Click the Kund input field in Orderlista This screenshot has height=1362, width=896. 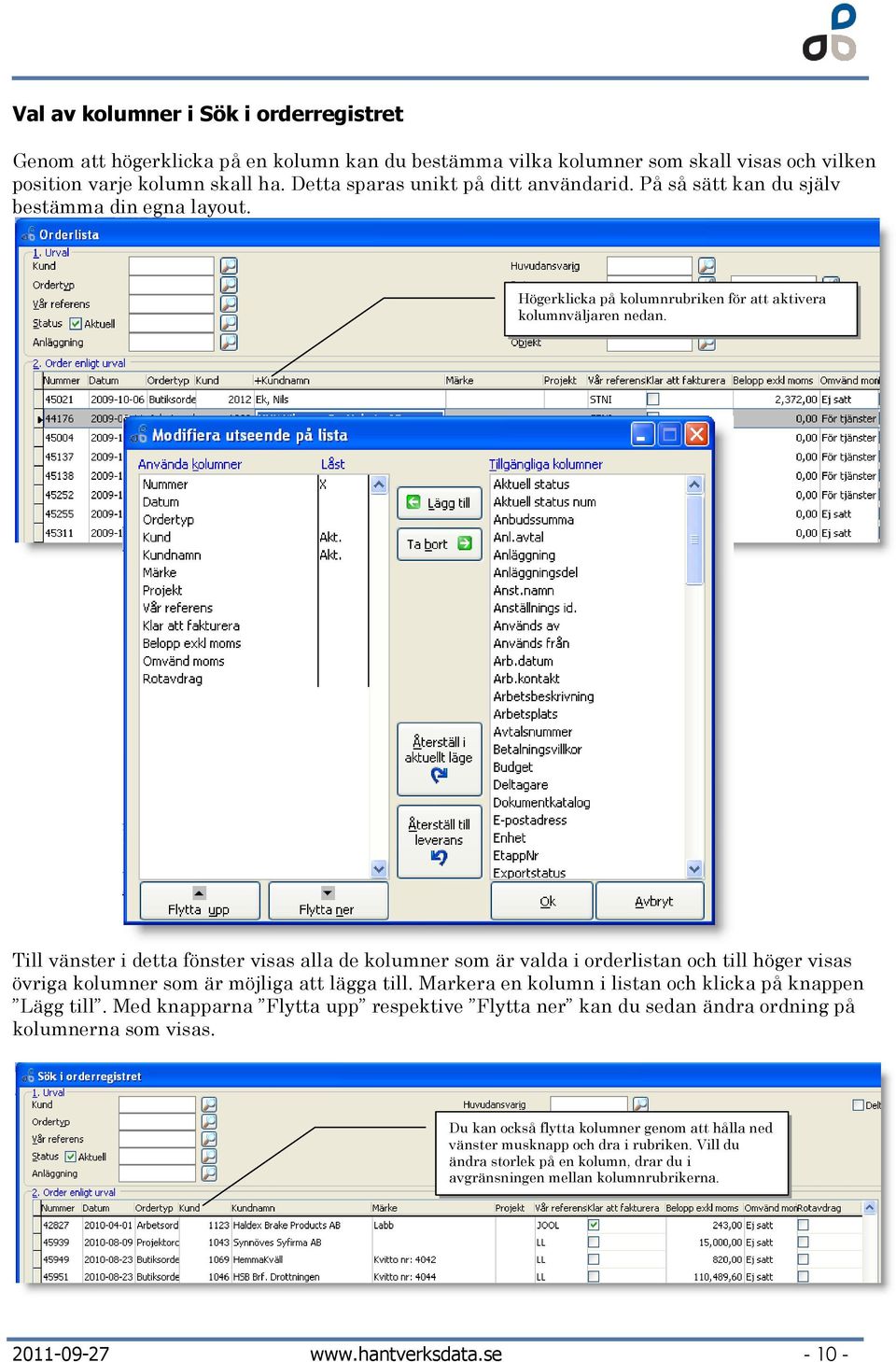172,266
